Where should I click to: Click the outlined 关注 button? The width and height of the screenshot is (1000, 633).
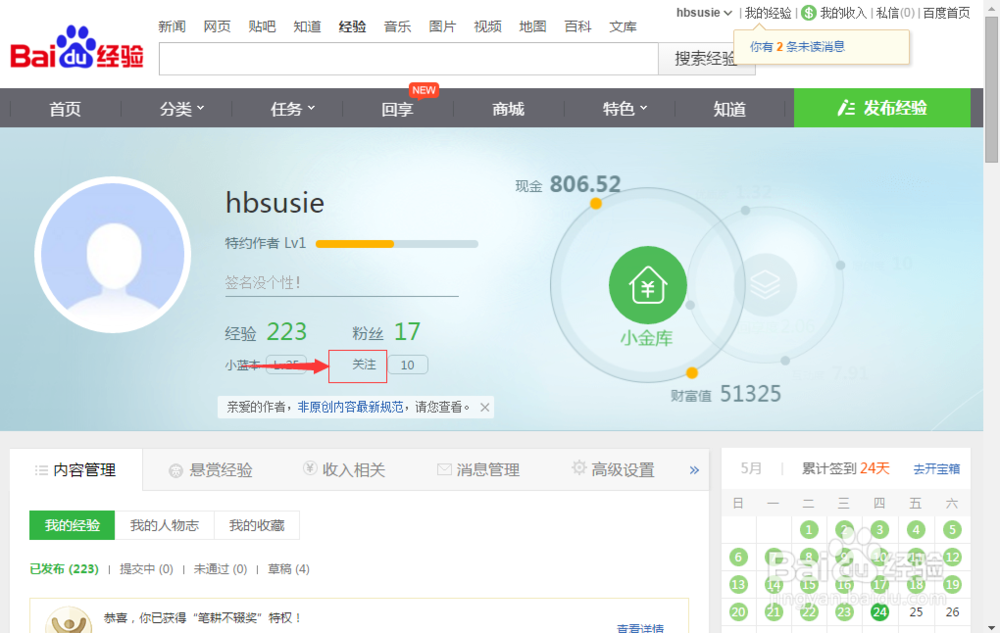click(357, 366)
